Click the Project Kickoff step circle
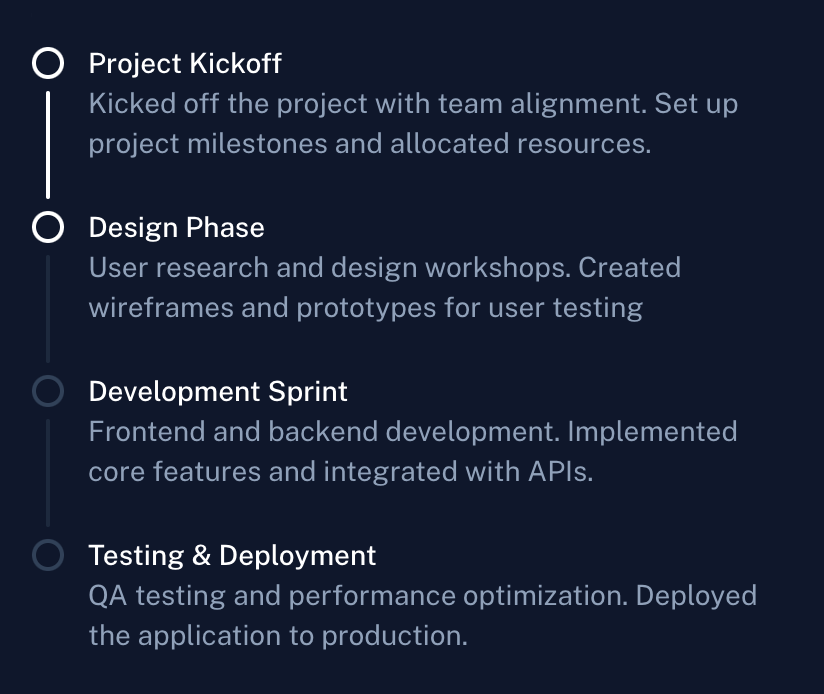Viewport: 824px width, 694px height. (x=48, y=63)
